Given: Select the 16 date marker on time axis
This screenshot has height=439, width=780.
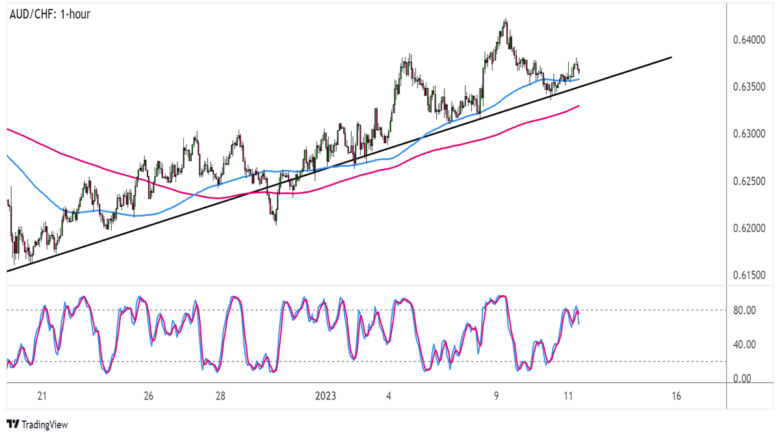Looking at the screenshot, I should coord(676,396).
